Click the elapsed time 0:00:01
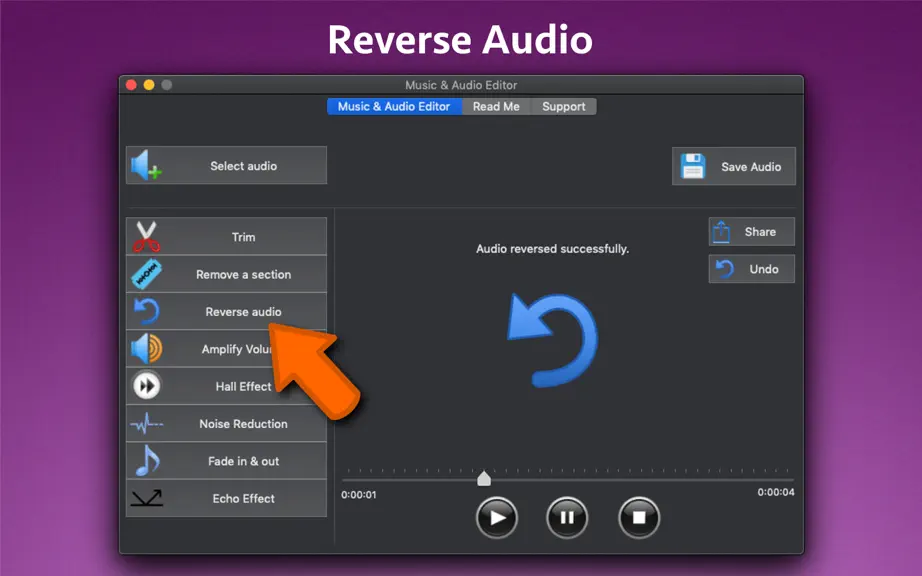The image size is (922, 576). click(359, 495)
